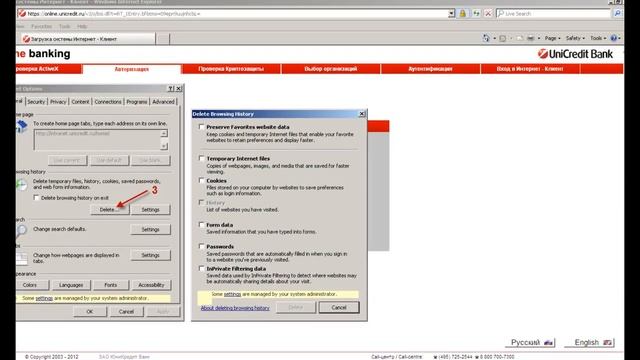Open the Tools dropdown in command bar
Image resolution: width=640 pixels, height=360 pixels.
click(598, 38)
